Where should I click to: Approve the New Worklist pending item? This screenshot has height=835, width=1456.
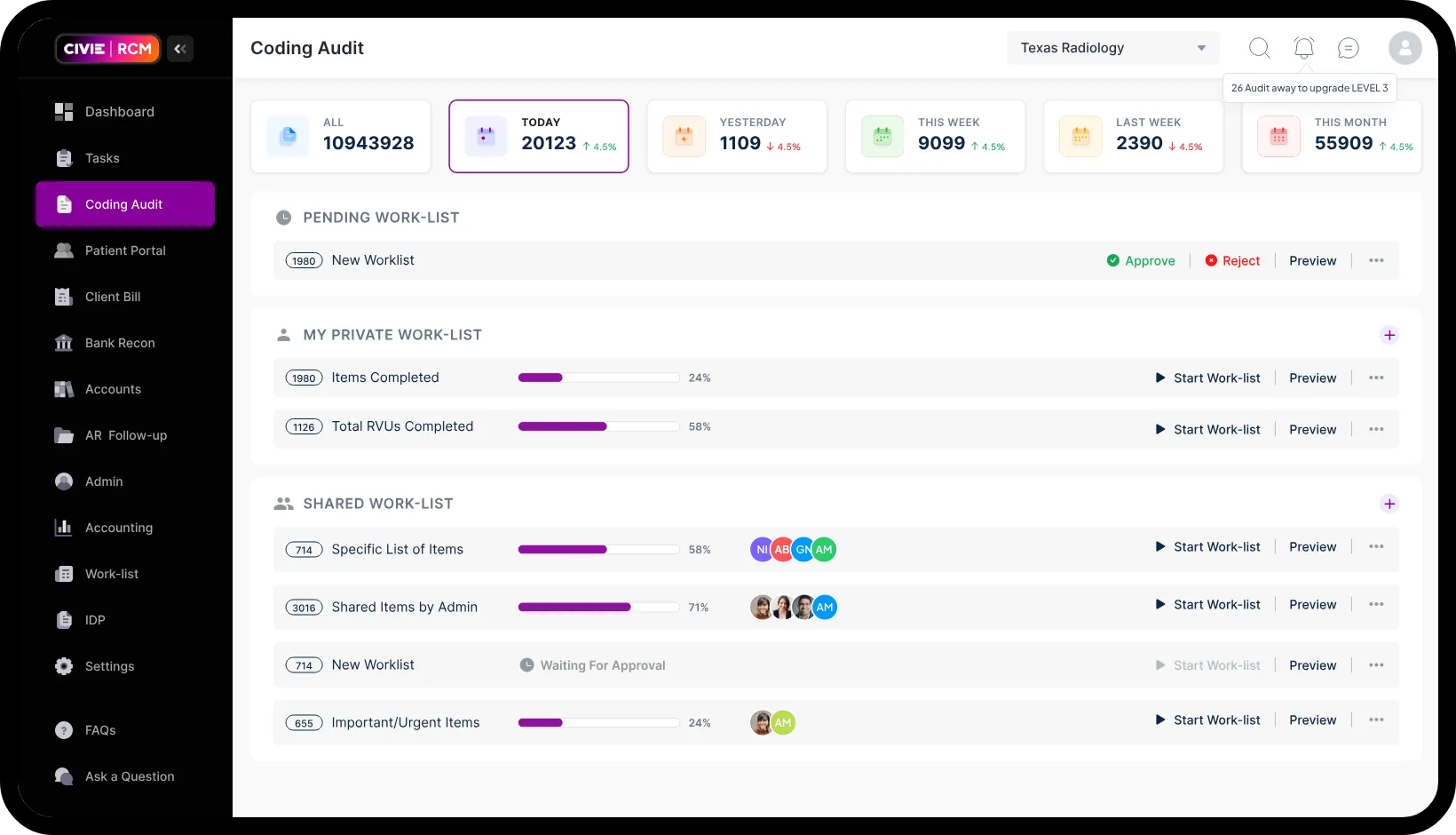(x=1142, y=260)
